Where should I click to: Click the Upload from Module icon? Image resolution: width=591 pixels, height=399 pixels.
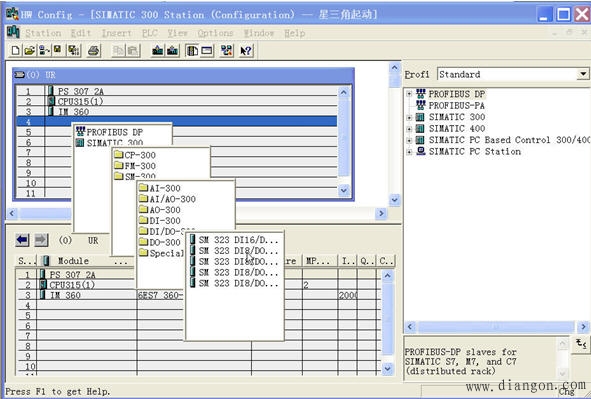click(x=173, y=50)
